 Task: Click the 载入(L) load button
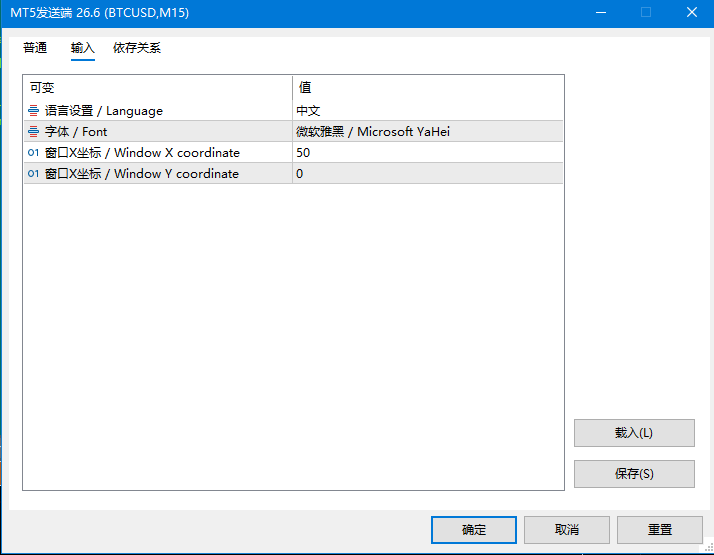(634, 433)
